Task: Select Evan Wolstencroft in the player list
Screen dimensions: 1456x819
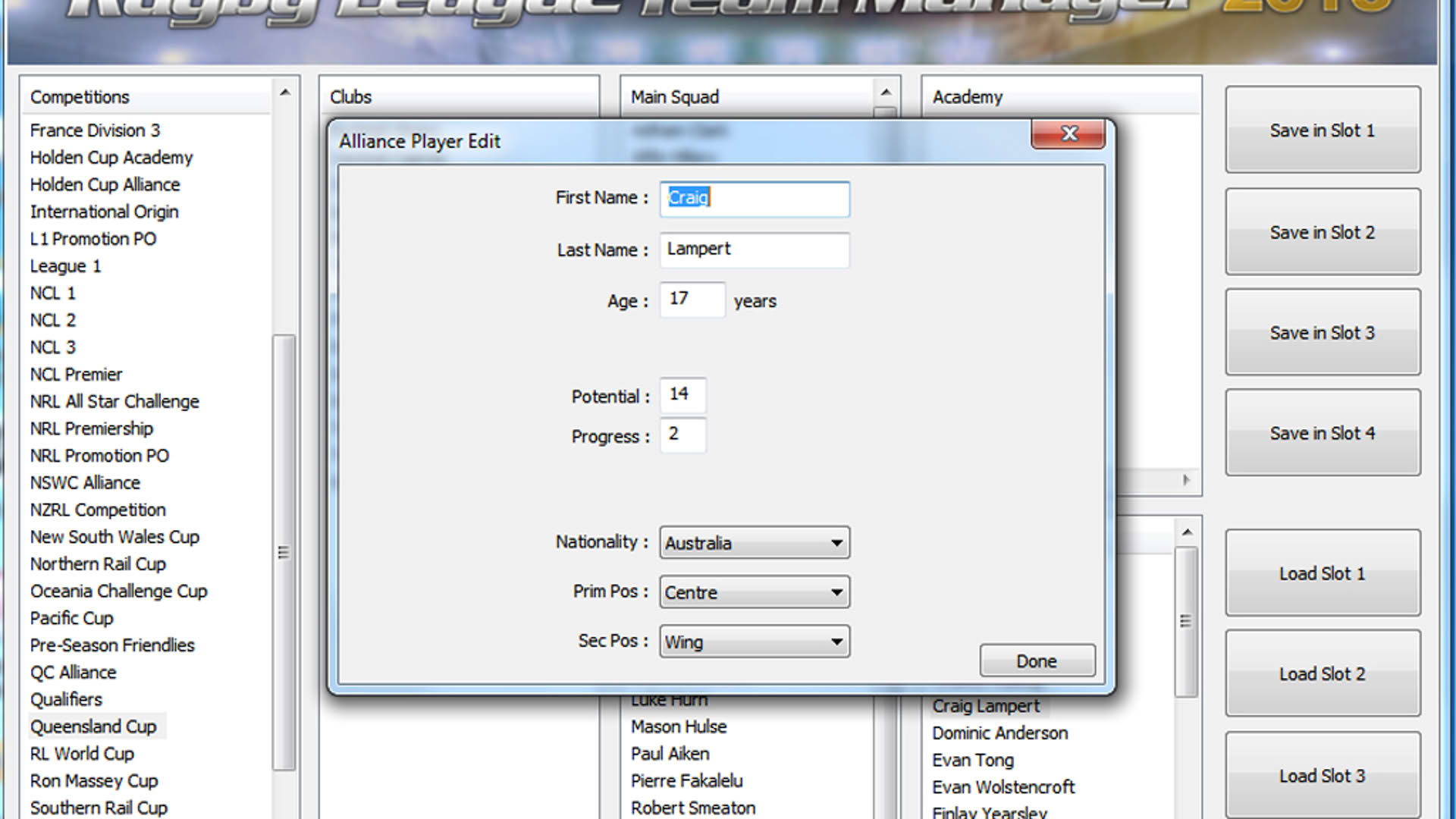Action: click(1003, 787)
